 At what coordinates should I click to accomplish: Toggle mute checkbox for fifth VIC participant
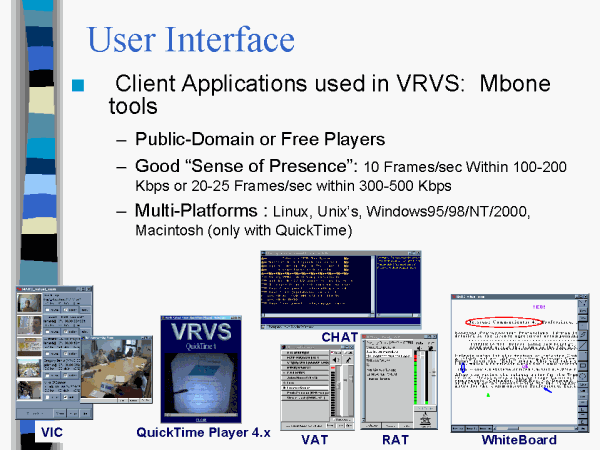[47, 397]
